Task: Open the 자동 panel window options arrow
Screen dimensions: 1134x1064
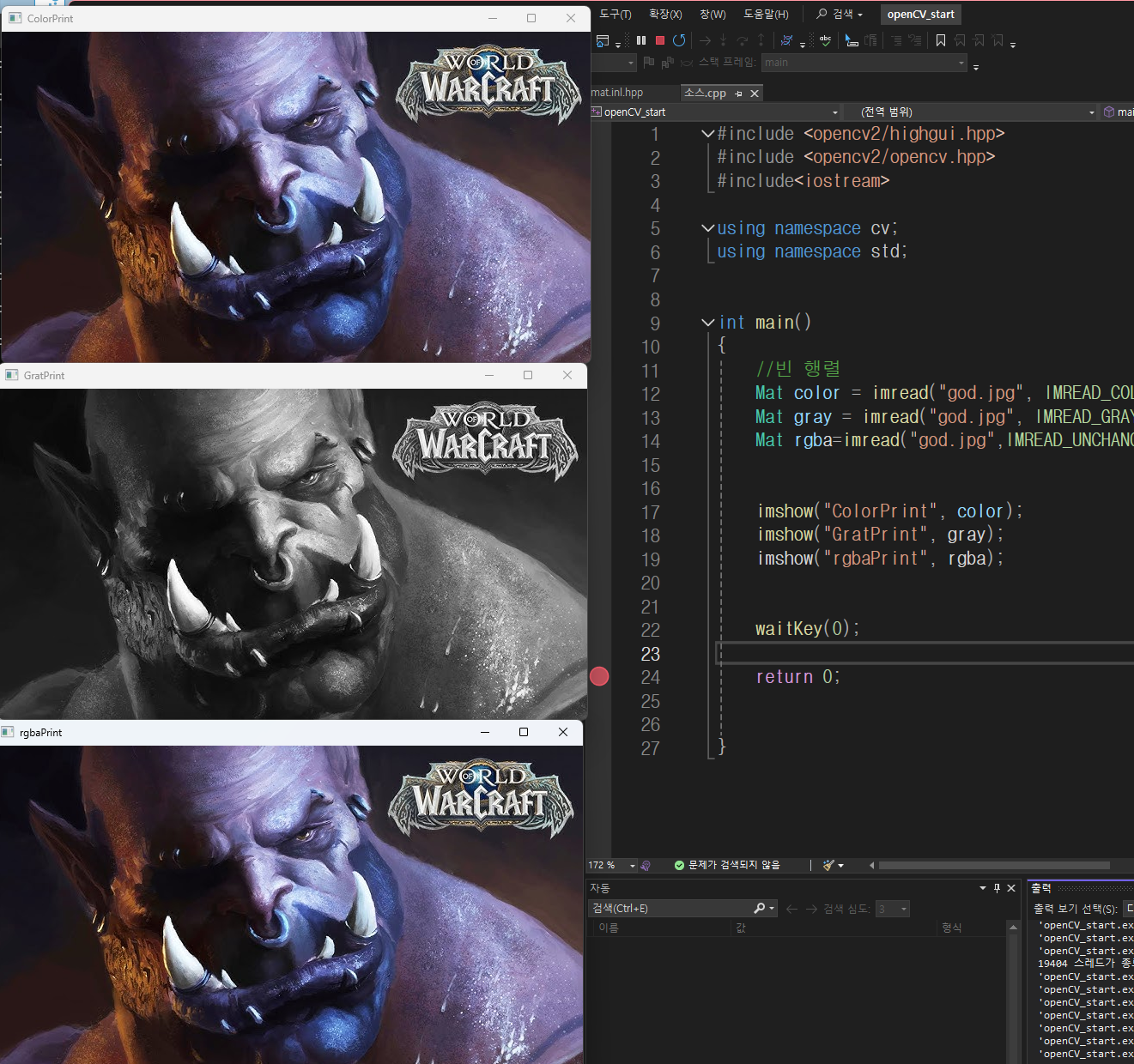Action: tap(983, 888)
